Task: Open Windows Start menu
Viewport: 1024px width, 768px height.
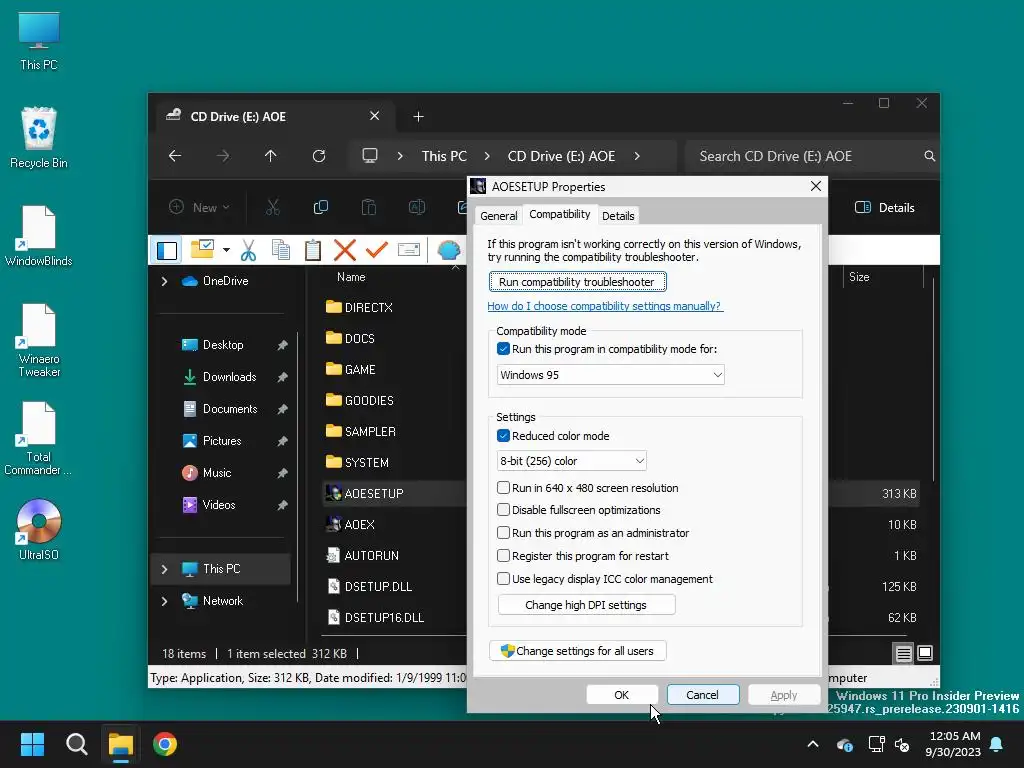Action: [x=32, y=744]
